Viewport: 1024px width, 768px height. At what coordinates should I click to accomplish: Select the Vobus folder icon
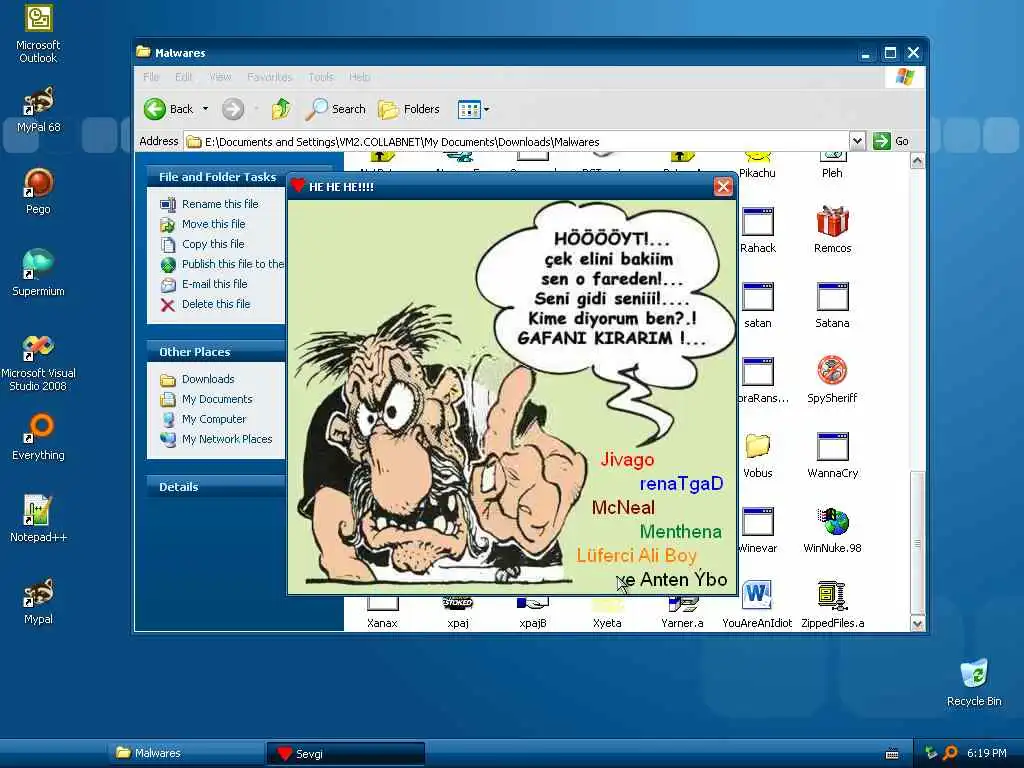758,455
